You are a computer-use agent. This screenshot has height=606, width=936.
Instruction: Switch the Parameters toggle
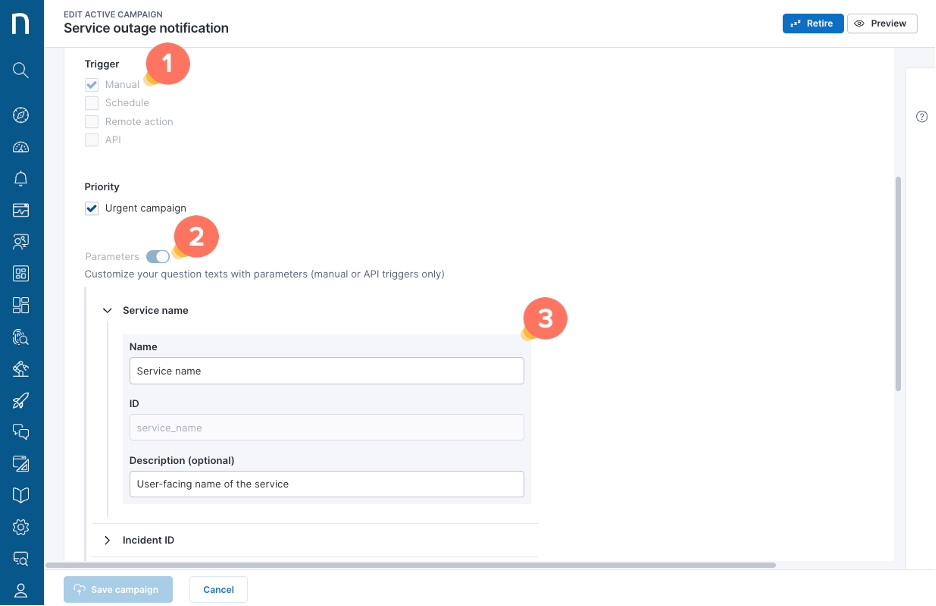[x=158, y=257]
